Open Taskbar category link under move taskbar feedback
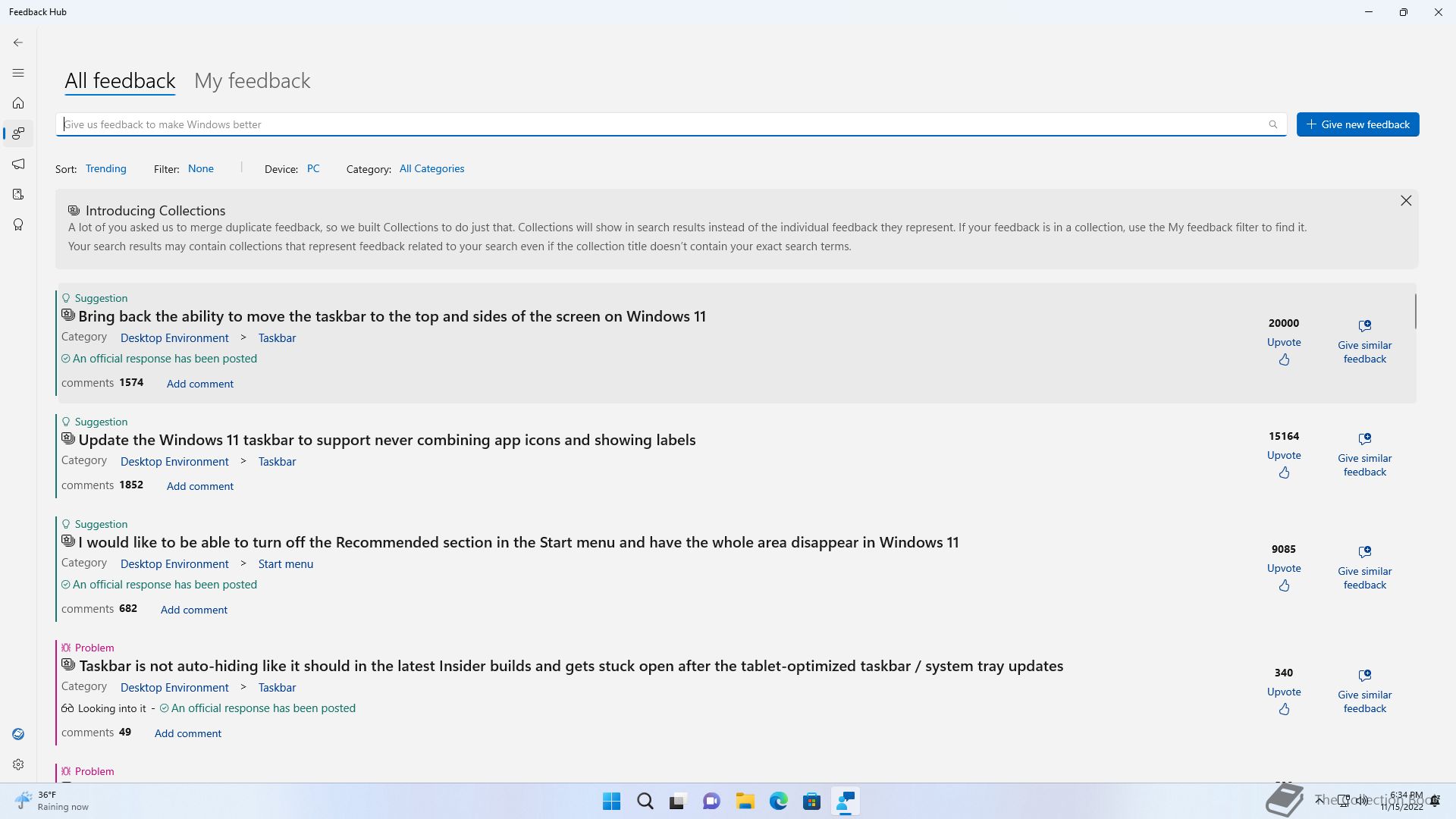 tap(277, 338)
